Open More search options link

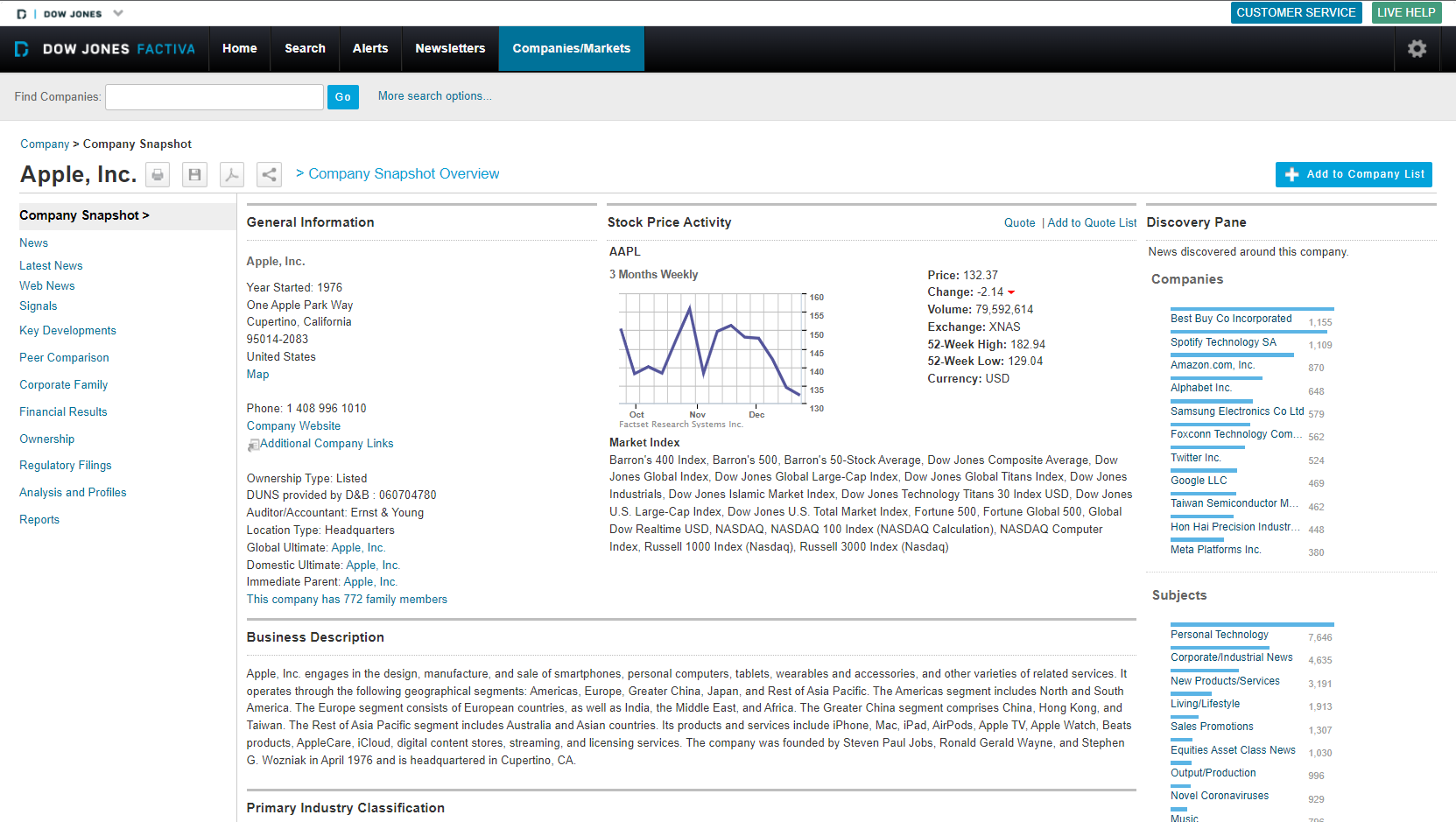click(435, 96)
